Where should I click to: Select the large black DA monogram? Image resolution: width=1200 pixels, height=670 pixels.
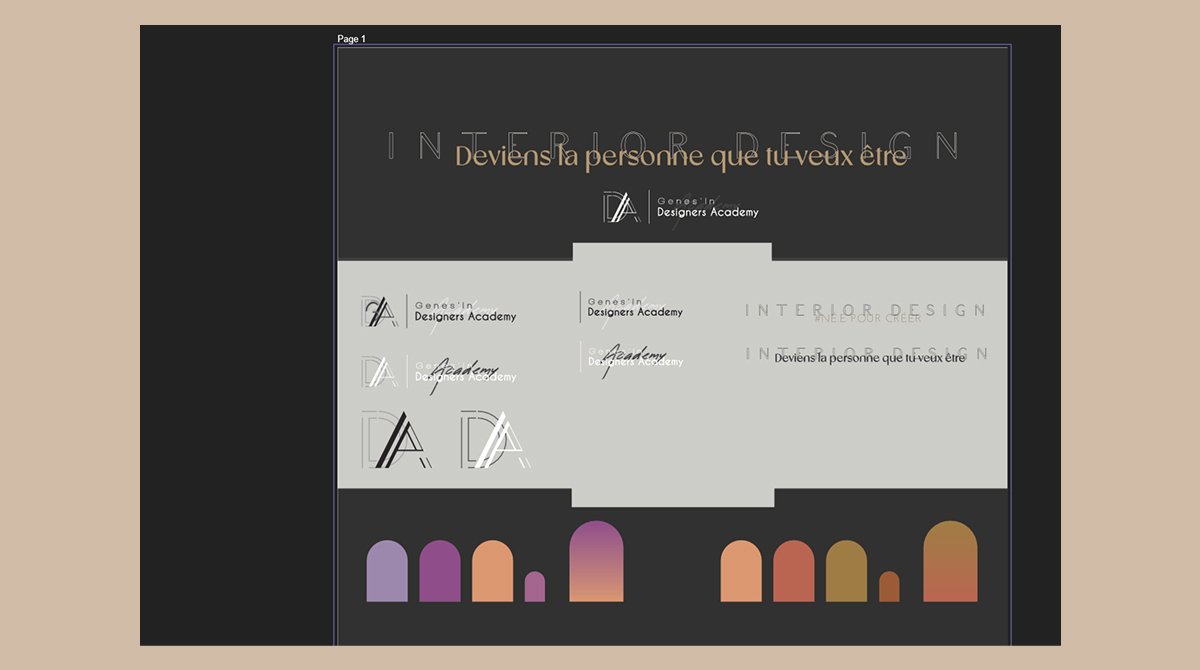click(397, 438)
